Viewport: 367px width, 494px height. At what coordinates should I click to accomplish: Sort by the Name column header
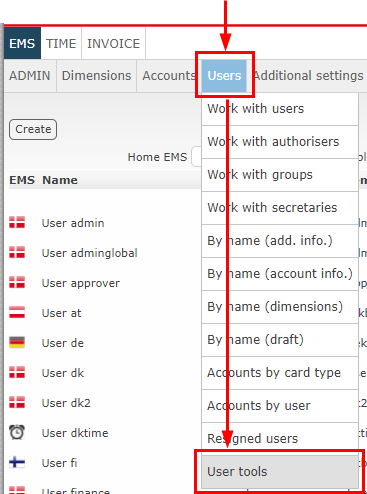point(60,180)
